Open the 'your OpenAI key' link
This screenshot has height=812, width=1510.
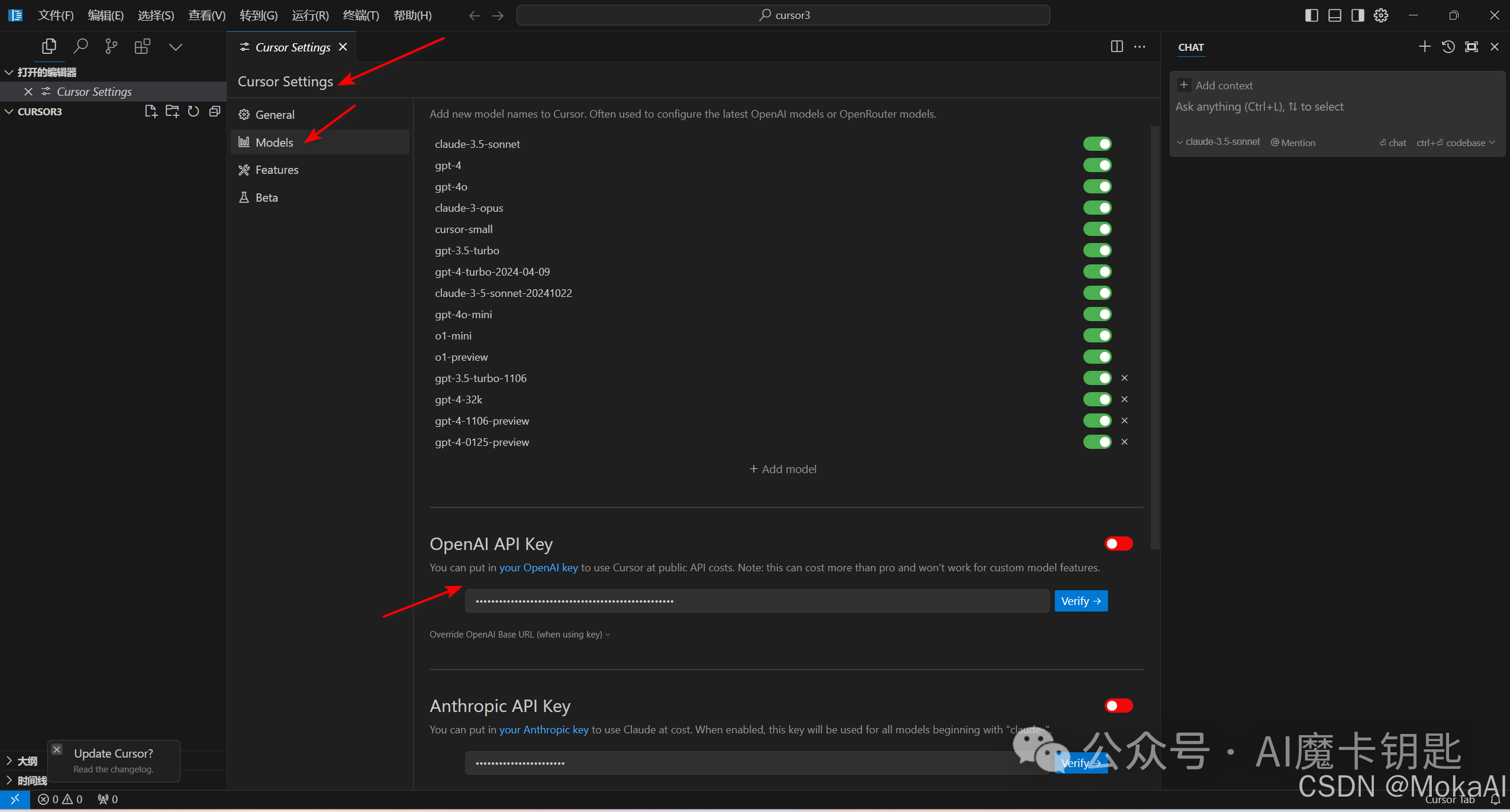point(538,567)
